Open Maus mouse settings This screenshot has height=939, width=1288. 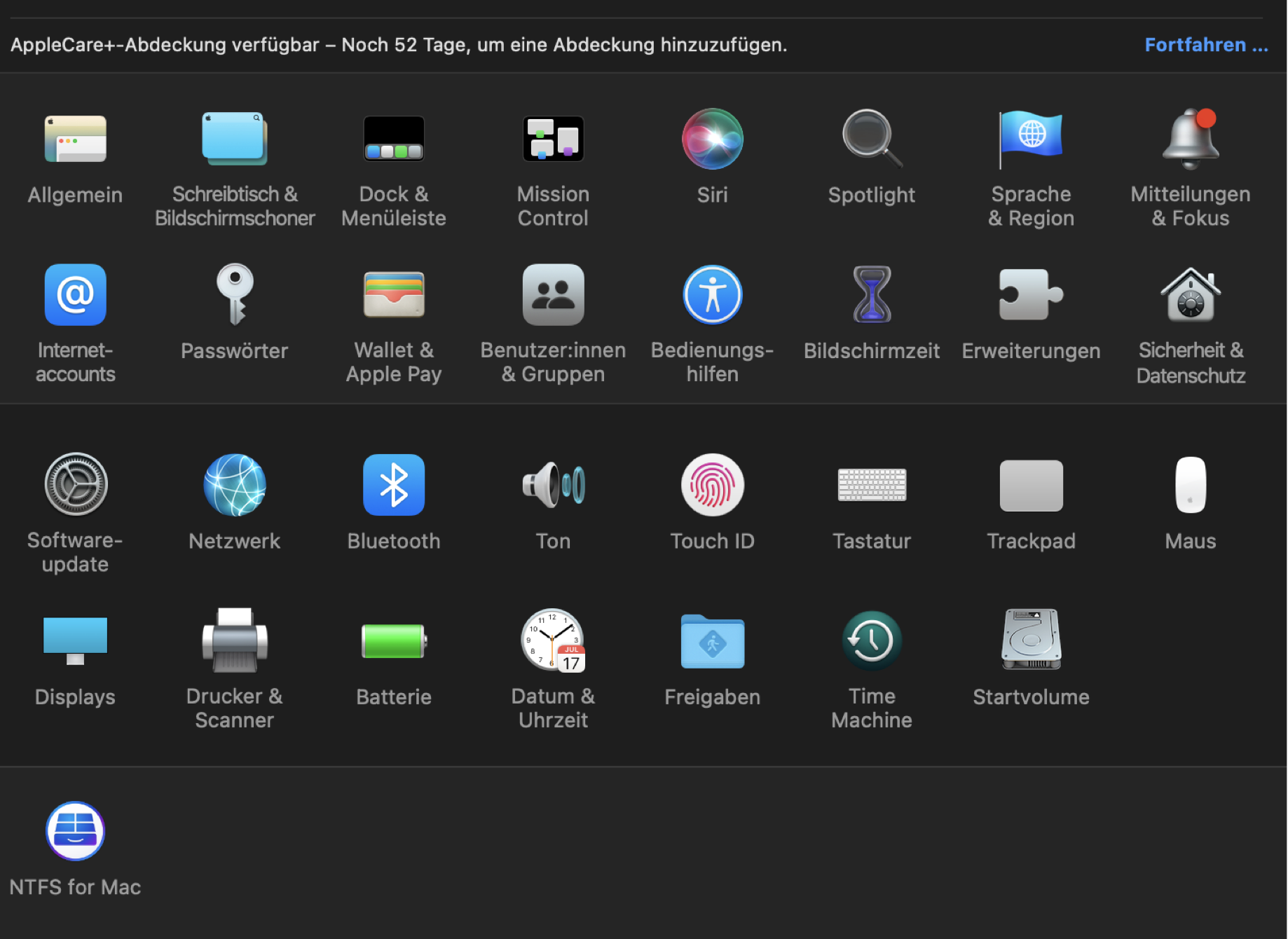pos(1191,484)
